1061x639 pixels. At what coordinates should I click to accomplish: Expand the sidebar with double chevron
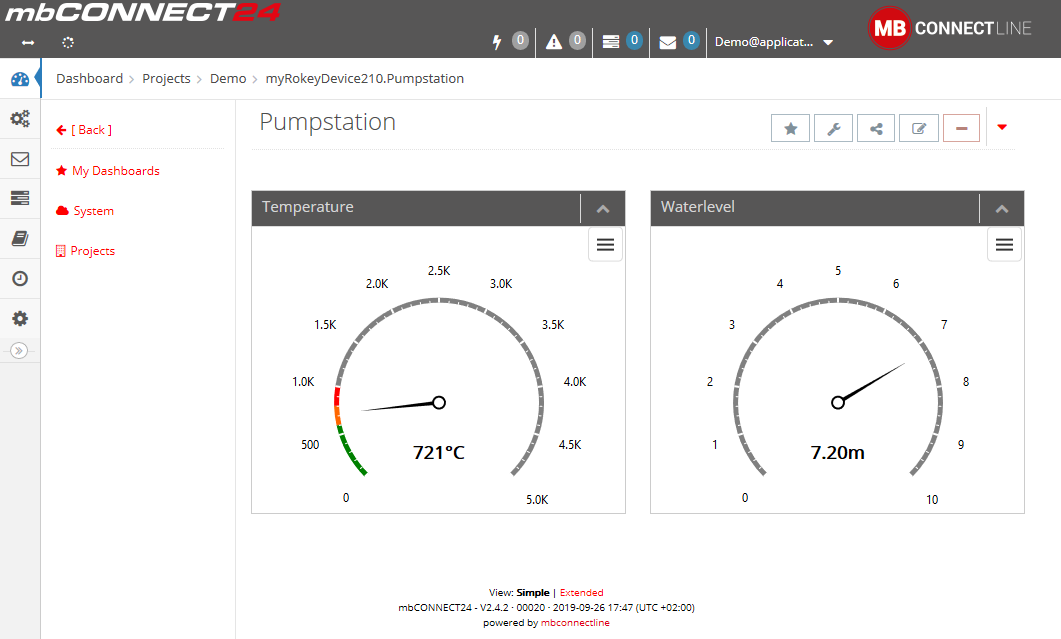19,351
